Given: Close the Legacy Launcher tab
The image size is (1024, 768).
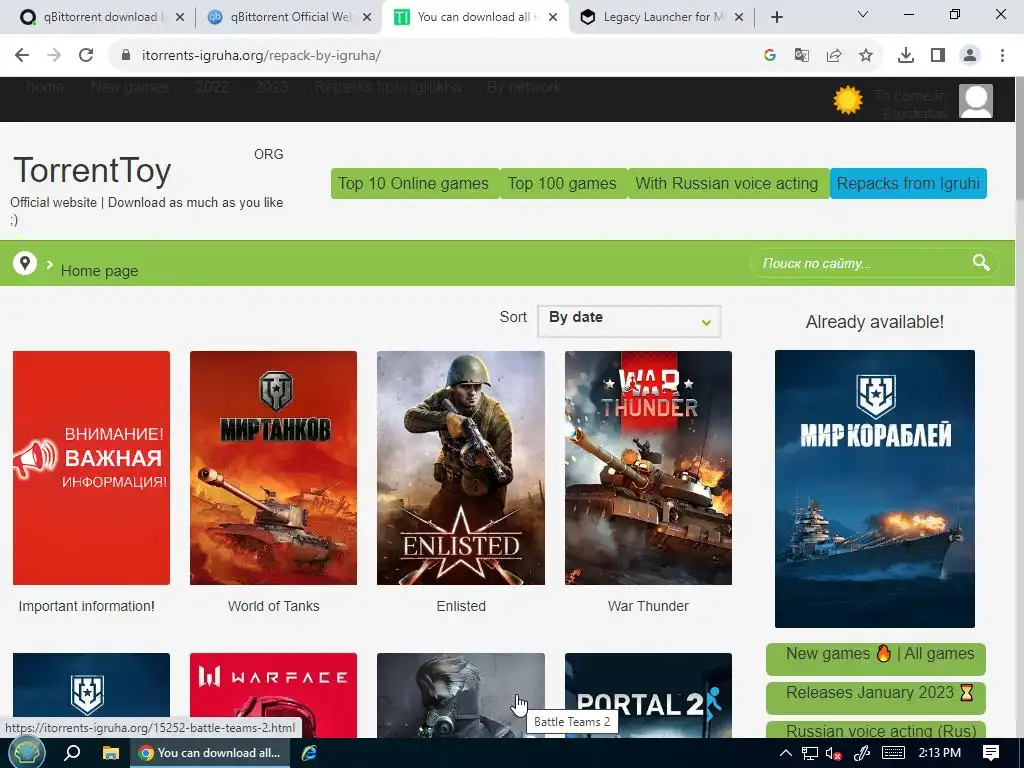Looking at the screenshot, I should (739, 17).
